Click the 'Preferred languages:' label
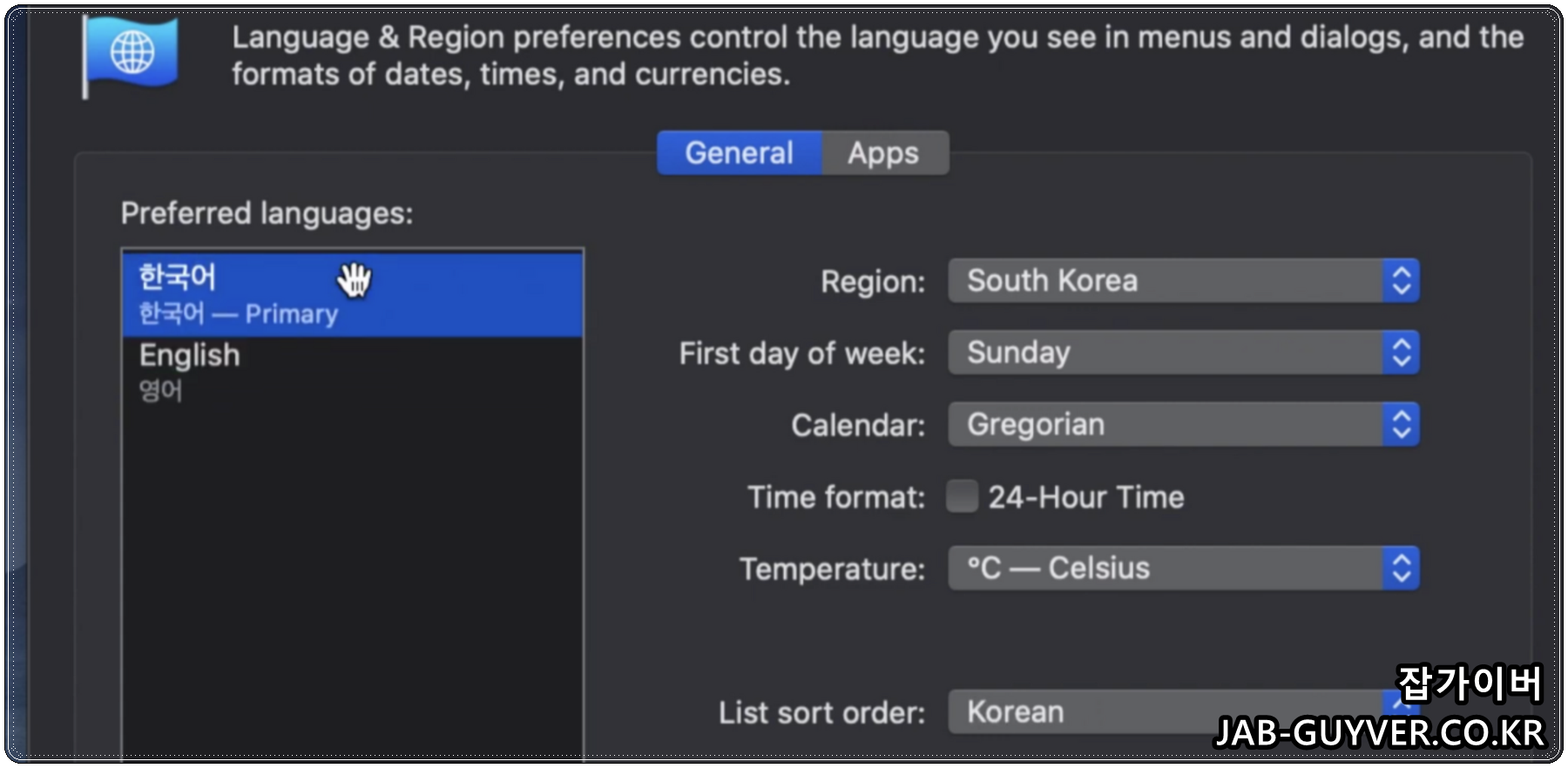Viewport: 1568px width, 768px height. [267, 213]
